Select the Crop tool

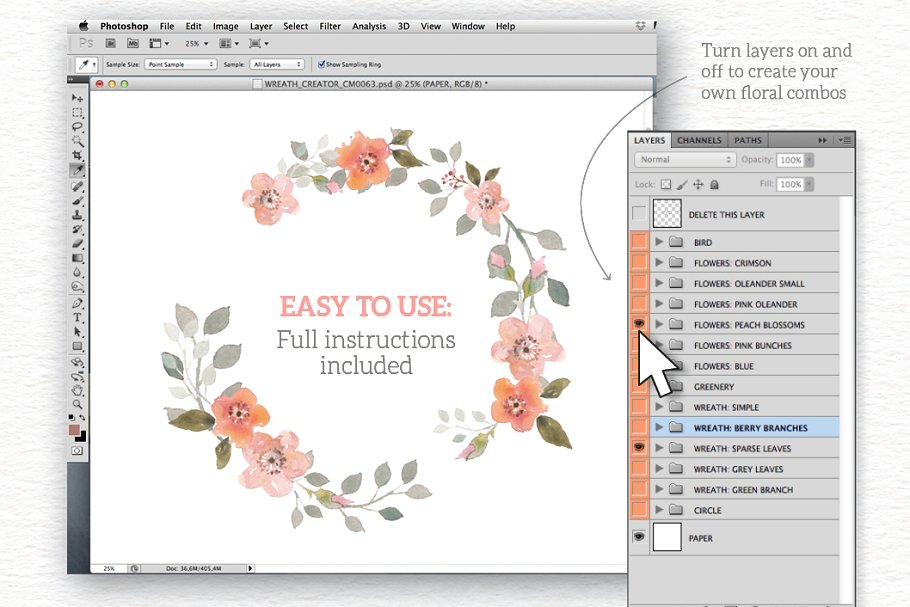[x=77, y=156]
